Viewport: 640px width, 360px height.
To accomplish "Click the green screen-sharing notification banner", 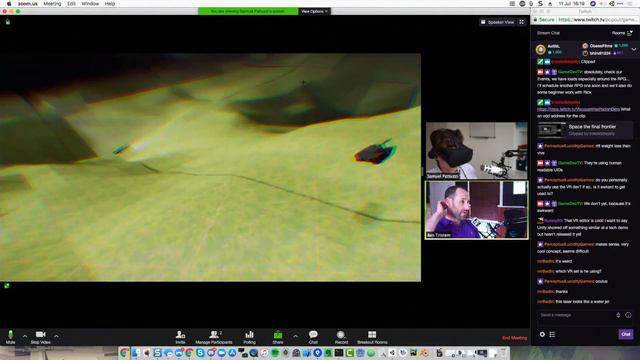I will [x=248, y=11].
